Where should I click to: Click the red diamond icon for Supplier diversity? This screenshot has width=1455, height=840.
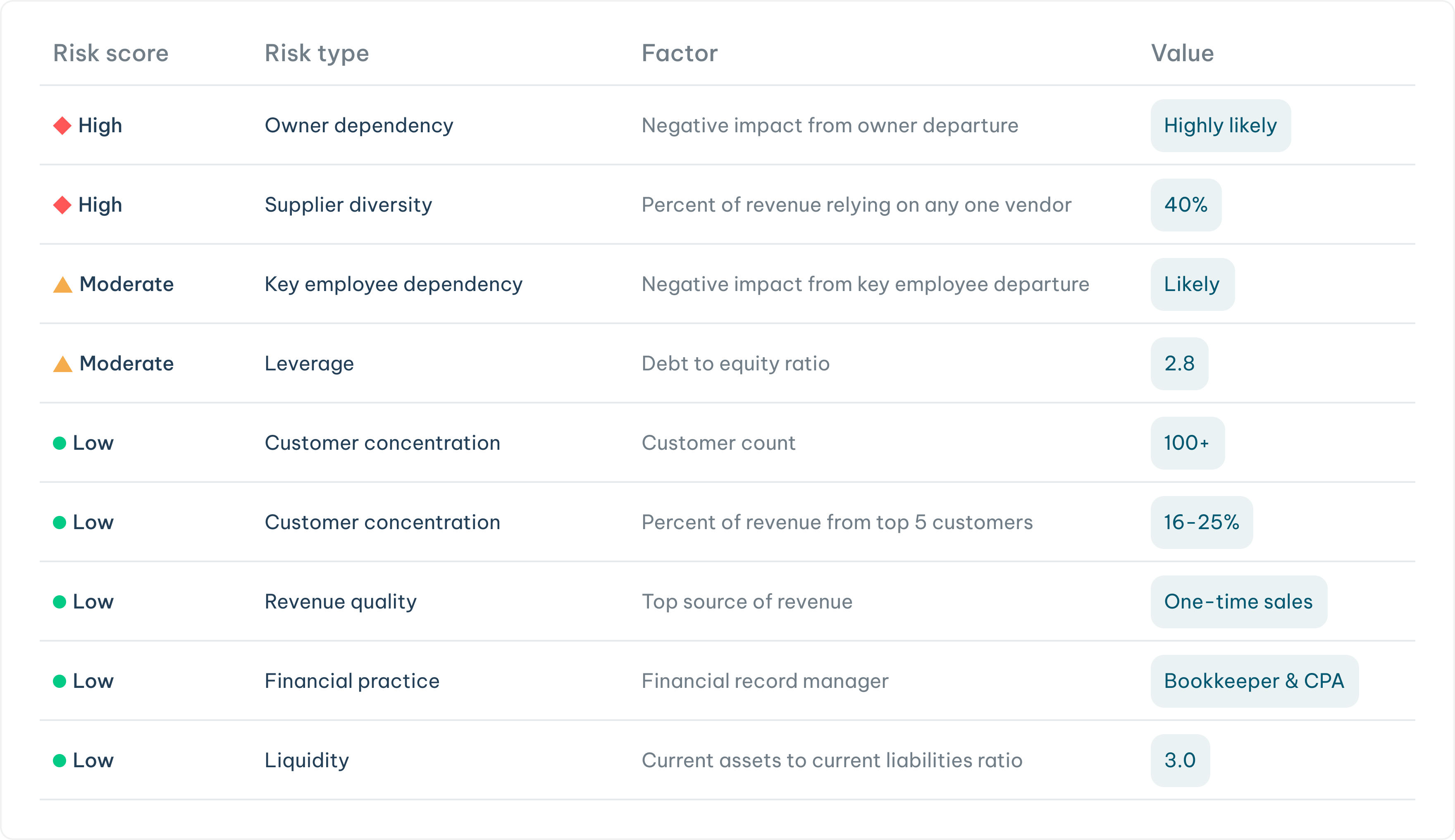[x=62, y=205]
